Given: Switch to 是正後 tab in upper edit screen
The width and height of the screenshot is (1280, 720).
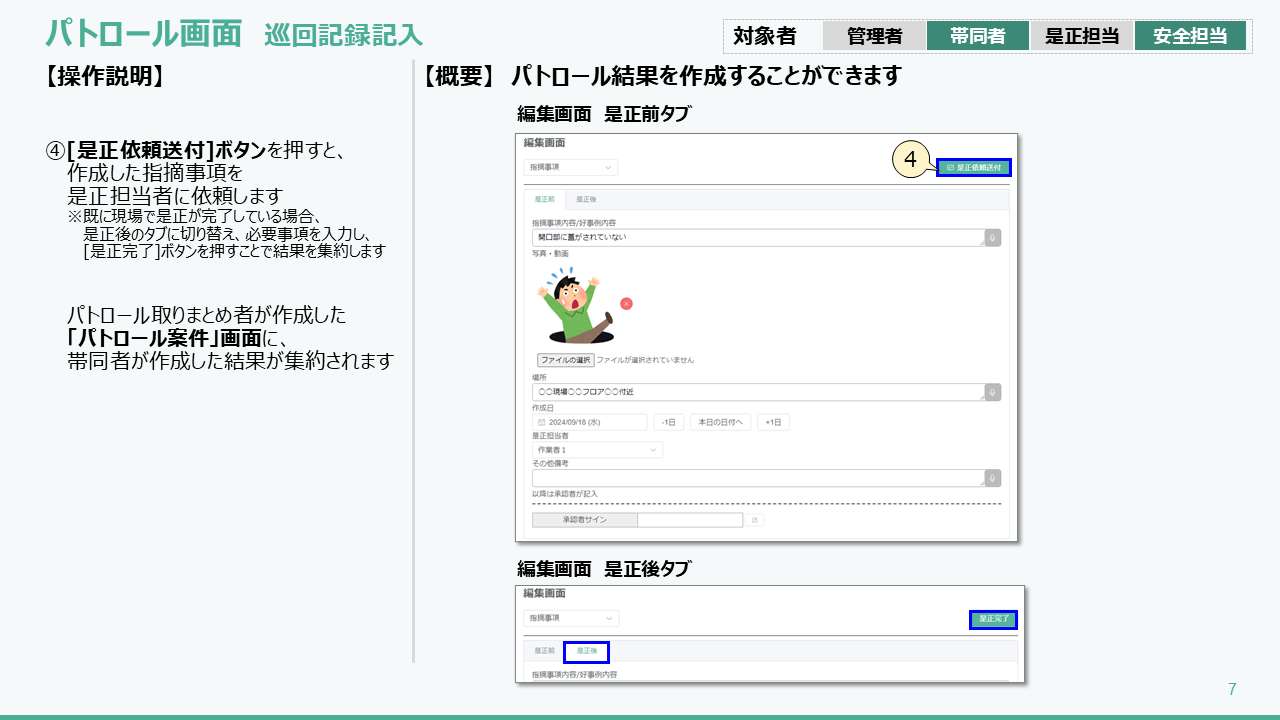Looking at the screenshot, I should pyautogui.click(x=586, y=200).
